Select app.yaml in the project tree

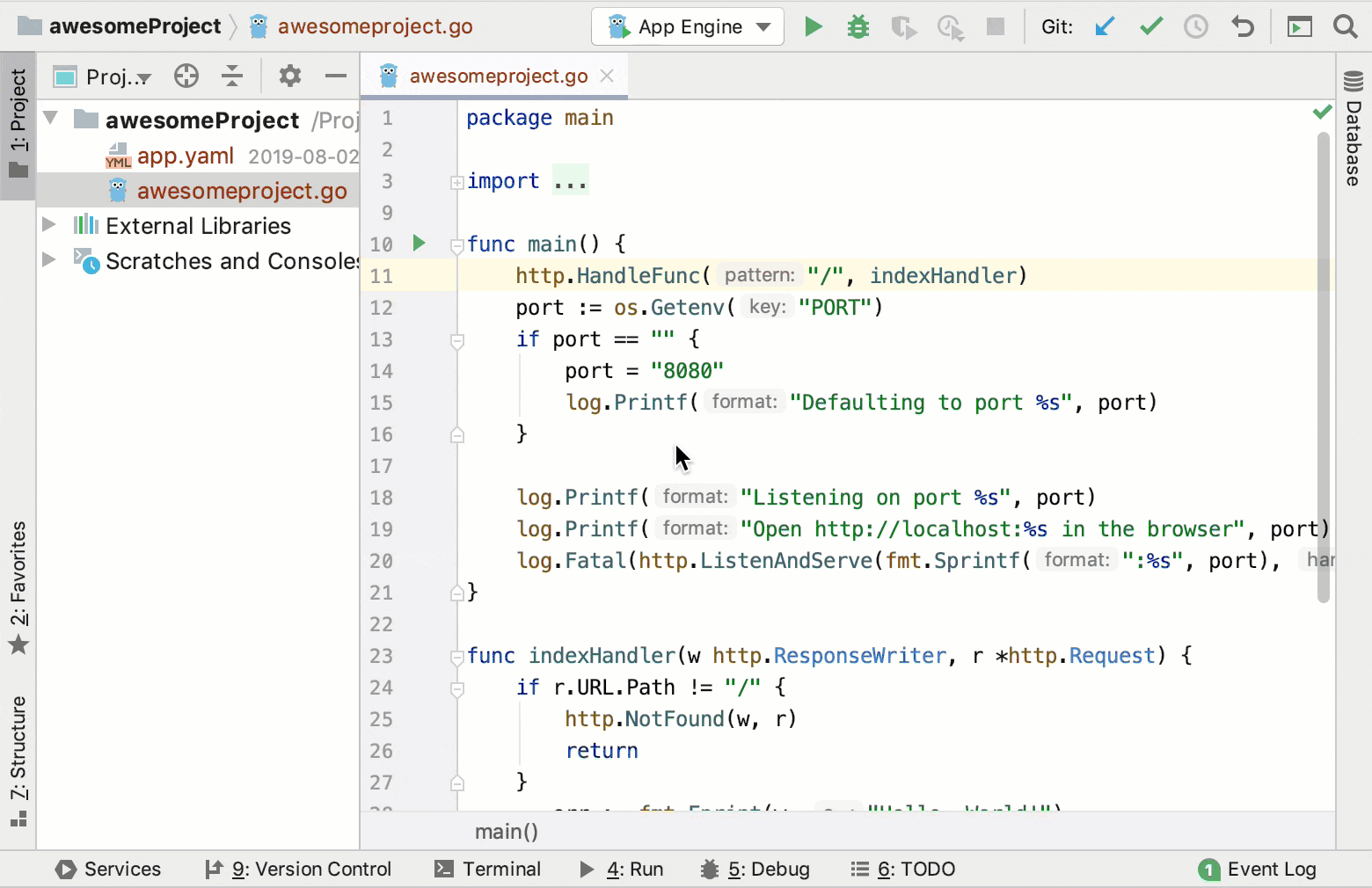[185, 156]
